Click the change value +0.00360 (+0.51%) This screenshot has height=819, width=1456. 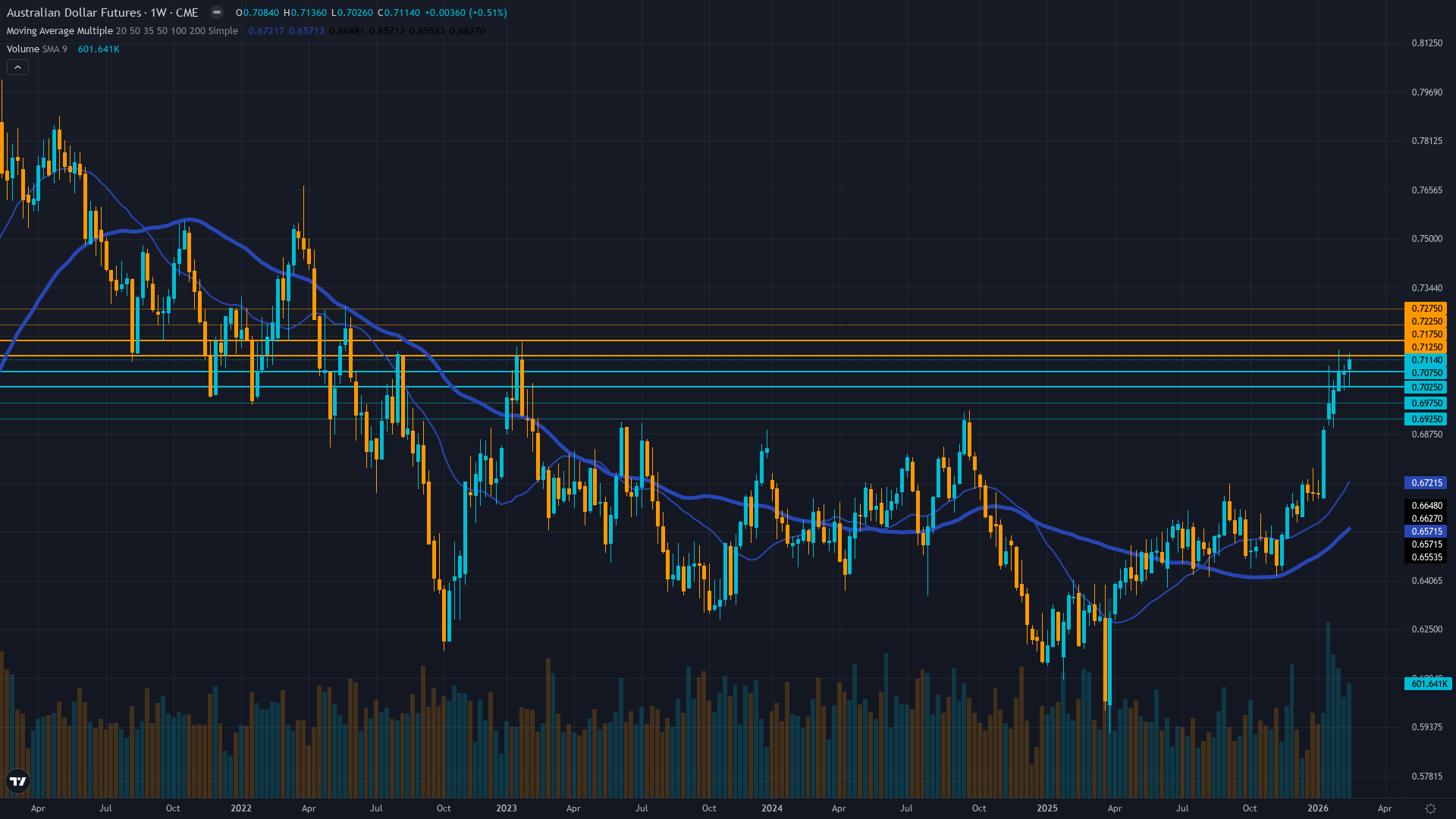pyautogui.click(x=466, y=13)
